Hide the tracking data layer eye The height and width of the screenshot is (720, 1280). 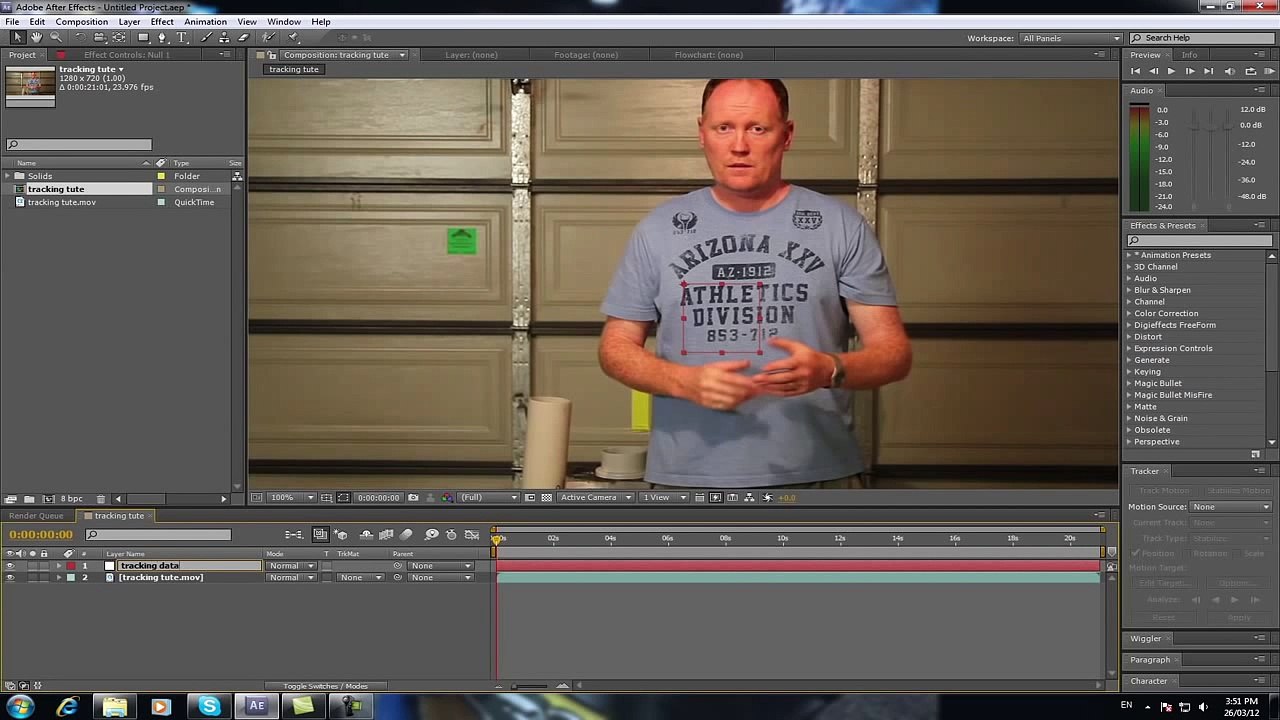[10, 566]
